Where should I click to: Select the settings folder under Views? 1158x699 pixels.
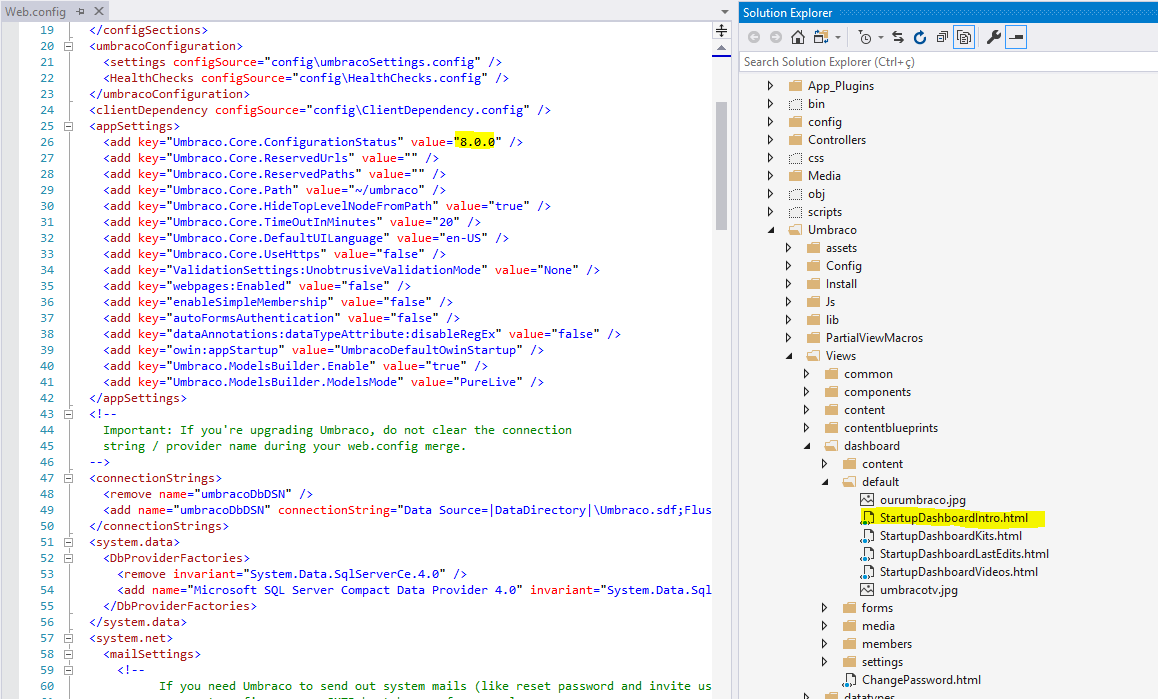(x=882, y=662)
